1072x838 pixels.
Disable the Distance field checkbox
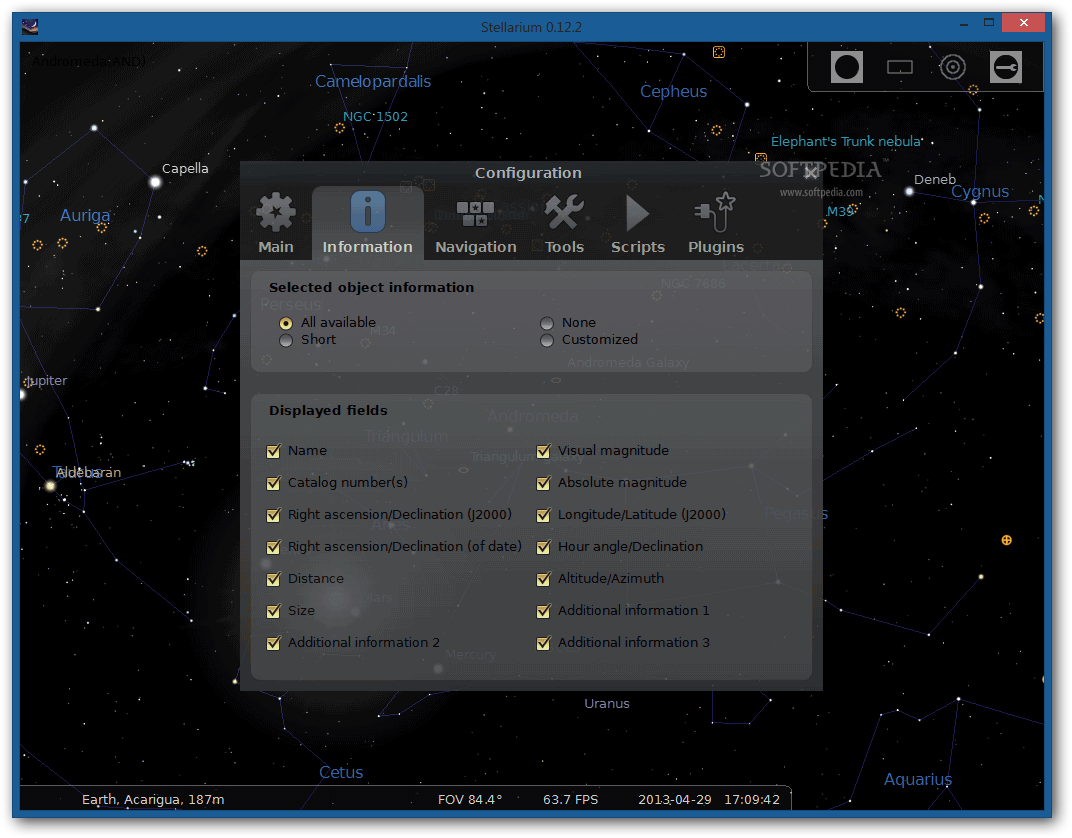273,580
